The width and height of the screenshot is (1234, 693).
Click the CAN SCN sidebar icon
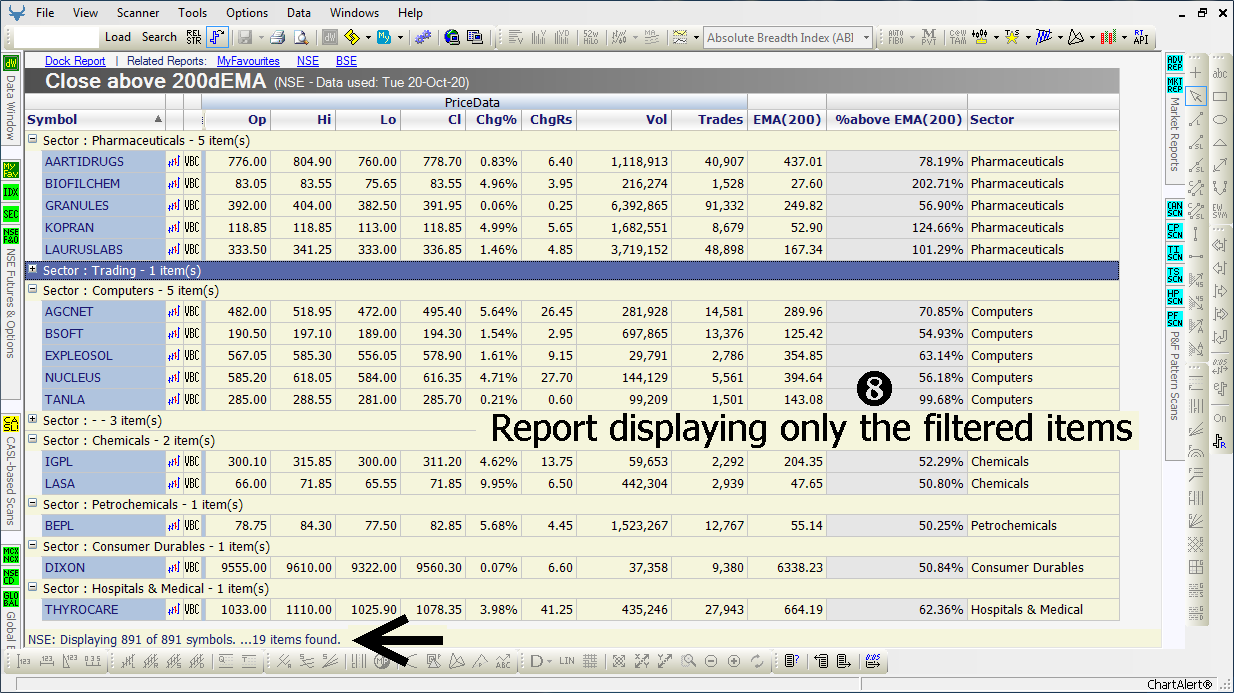[1174, 210]
